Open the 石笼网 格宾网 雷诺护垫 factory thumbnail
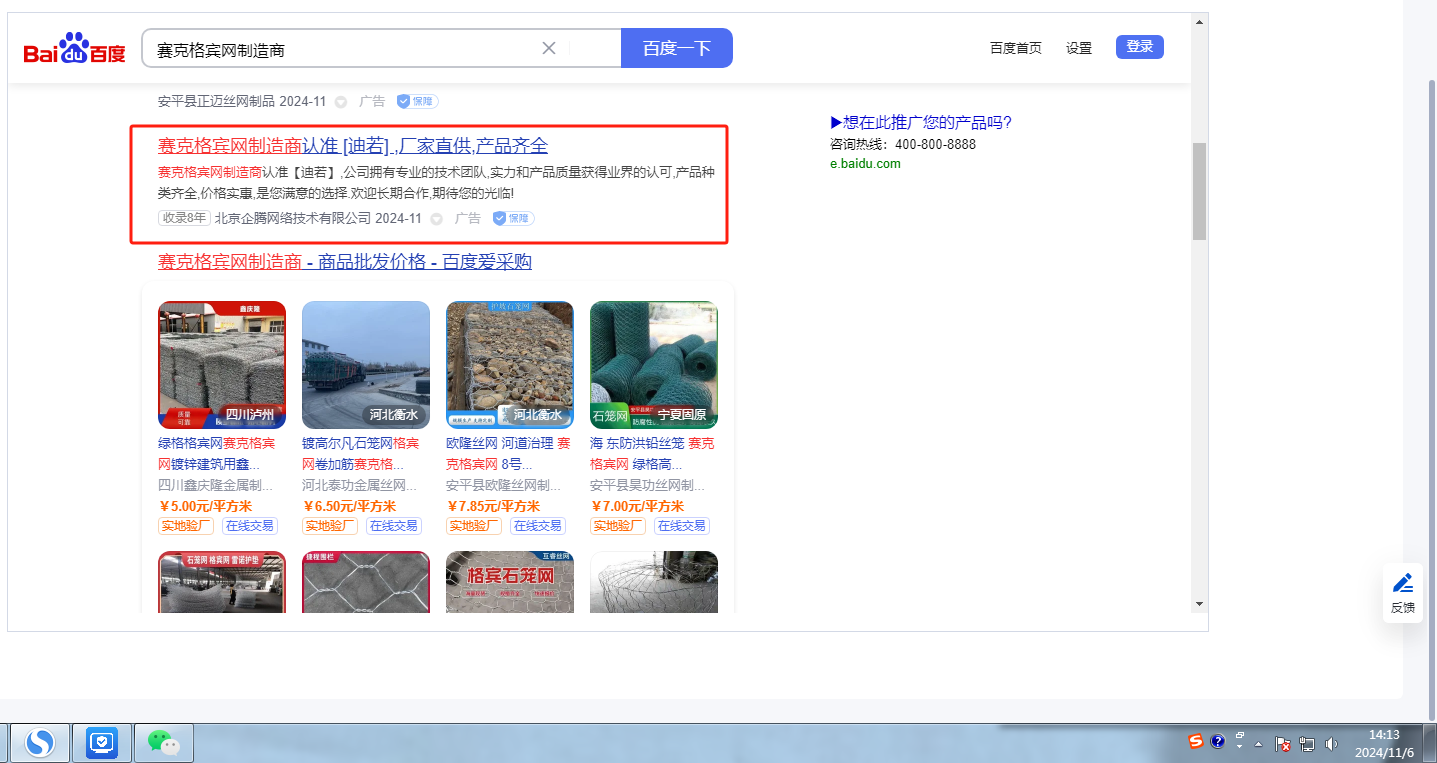 click(x=222, y=582)
